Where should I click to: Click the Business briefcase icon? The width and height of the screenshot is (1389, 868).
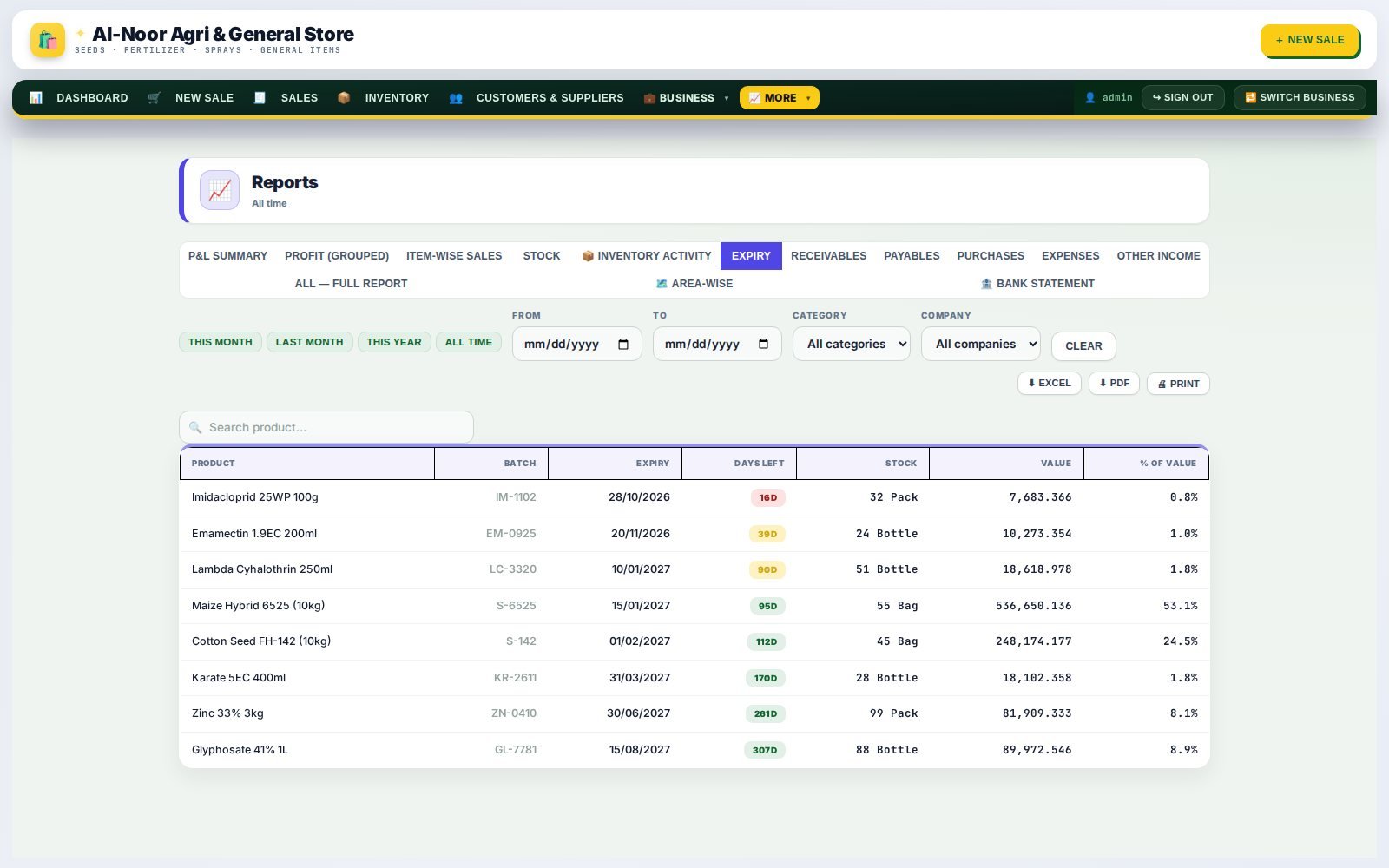[649, 98]
